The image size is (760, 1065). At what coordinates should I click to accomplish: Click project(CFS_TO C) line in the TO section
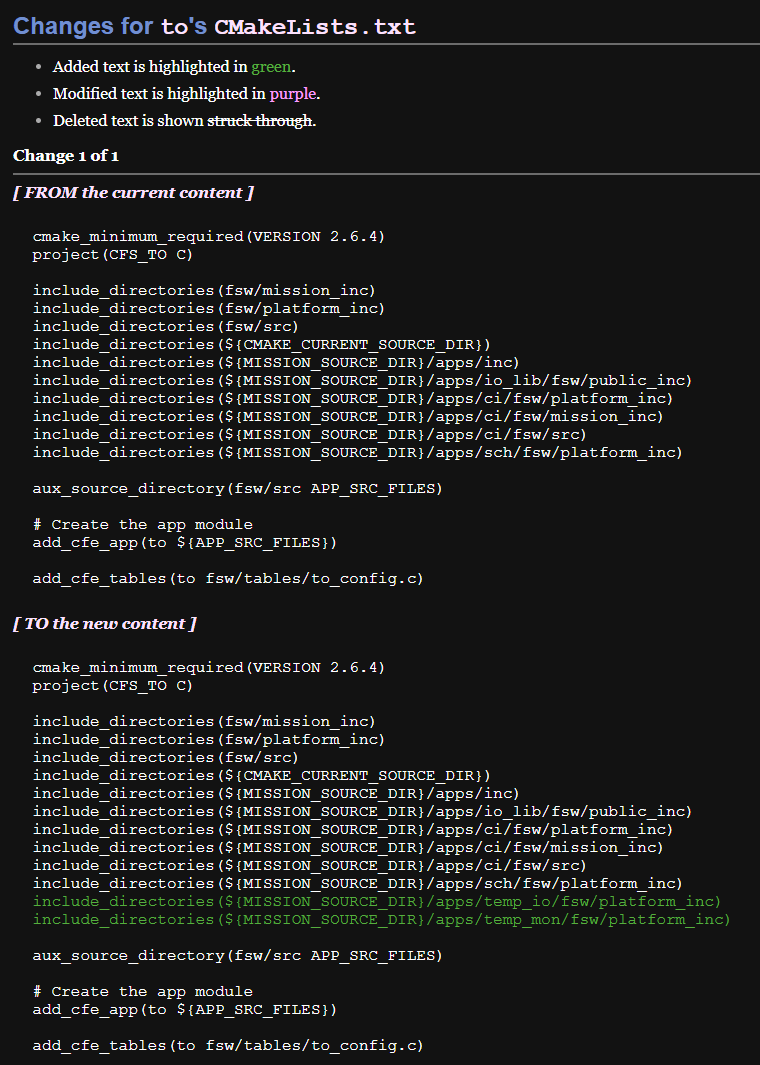click(x=112, y=686)
